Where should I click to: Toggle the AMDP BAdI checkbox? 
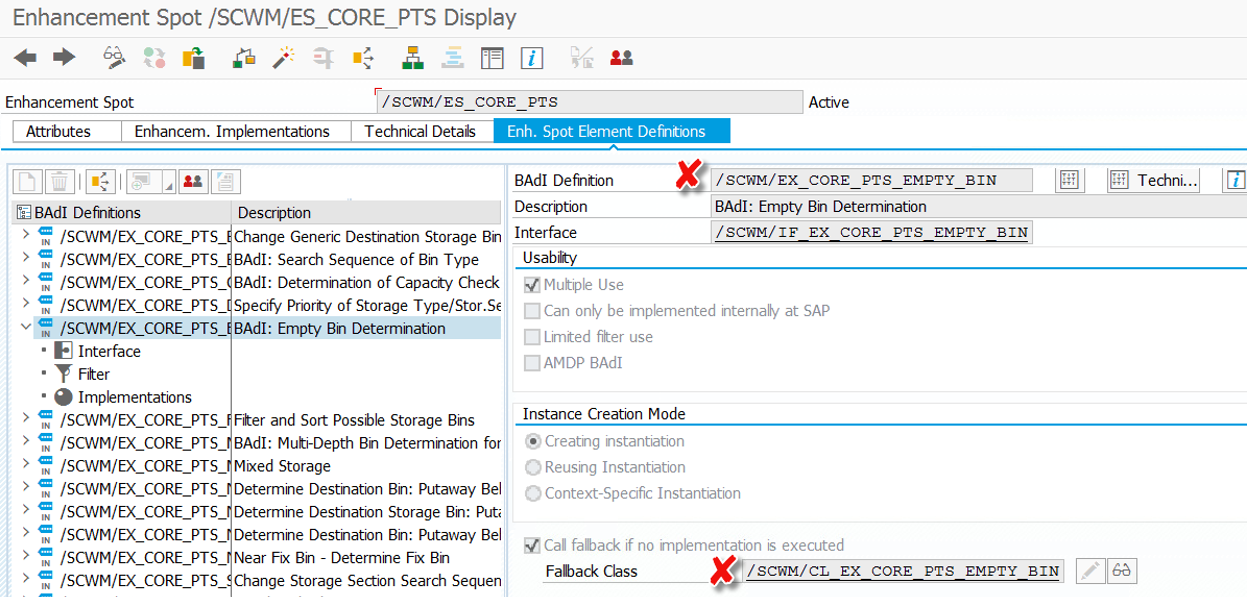click(532, 363)
